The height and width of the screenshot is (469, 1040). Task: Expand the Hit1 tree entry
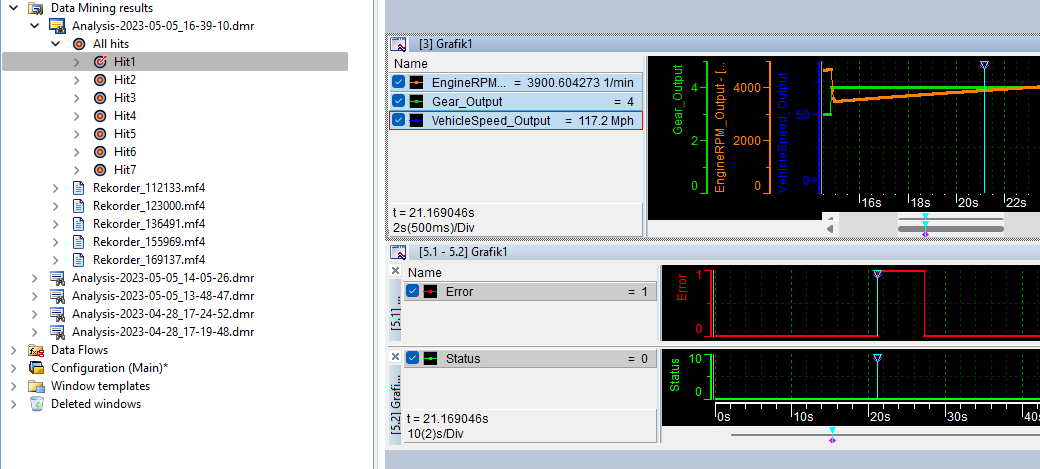[x=78, y=62]
